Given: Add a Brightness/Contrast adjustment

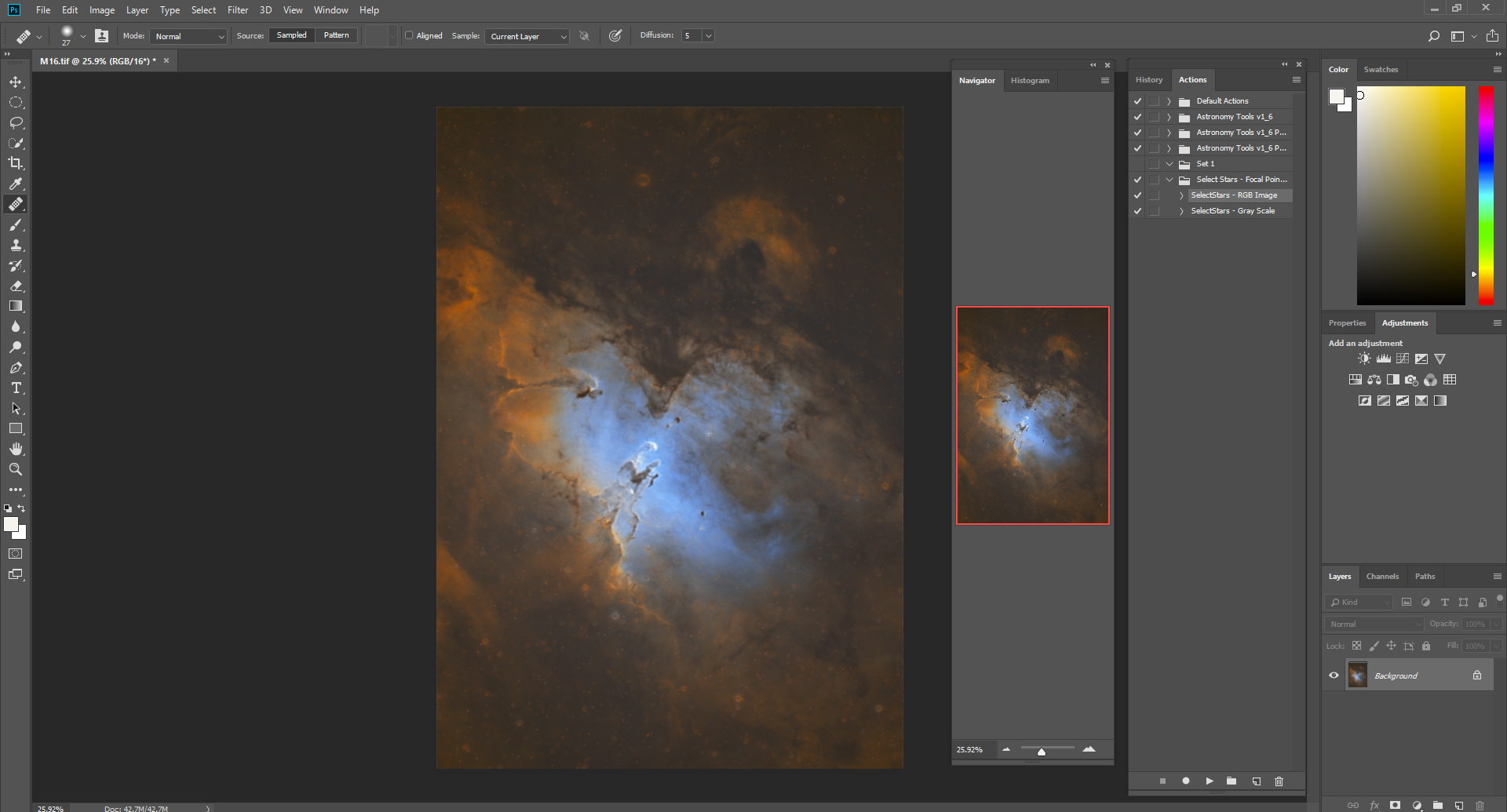Looking at the screenshot, I should pos(1364,359).
